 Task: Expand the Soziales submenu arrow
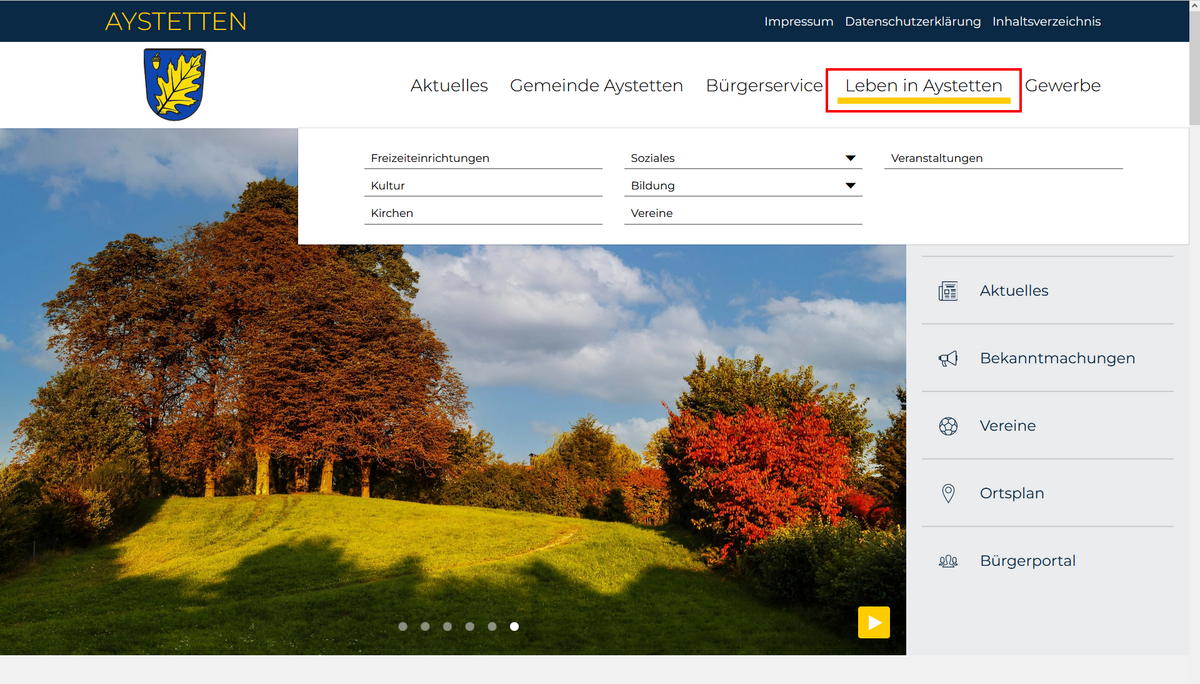[x=851, y=158]
